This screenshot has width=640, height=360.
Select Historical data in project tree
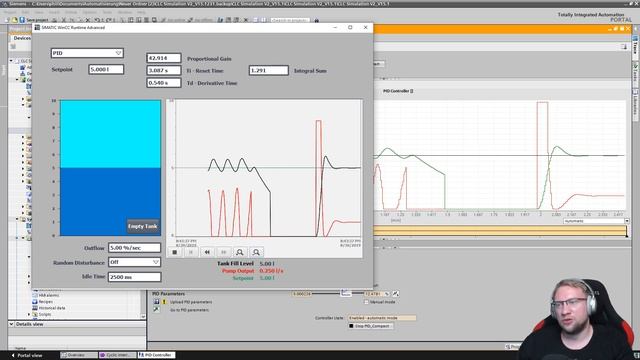tap(52, 308)
